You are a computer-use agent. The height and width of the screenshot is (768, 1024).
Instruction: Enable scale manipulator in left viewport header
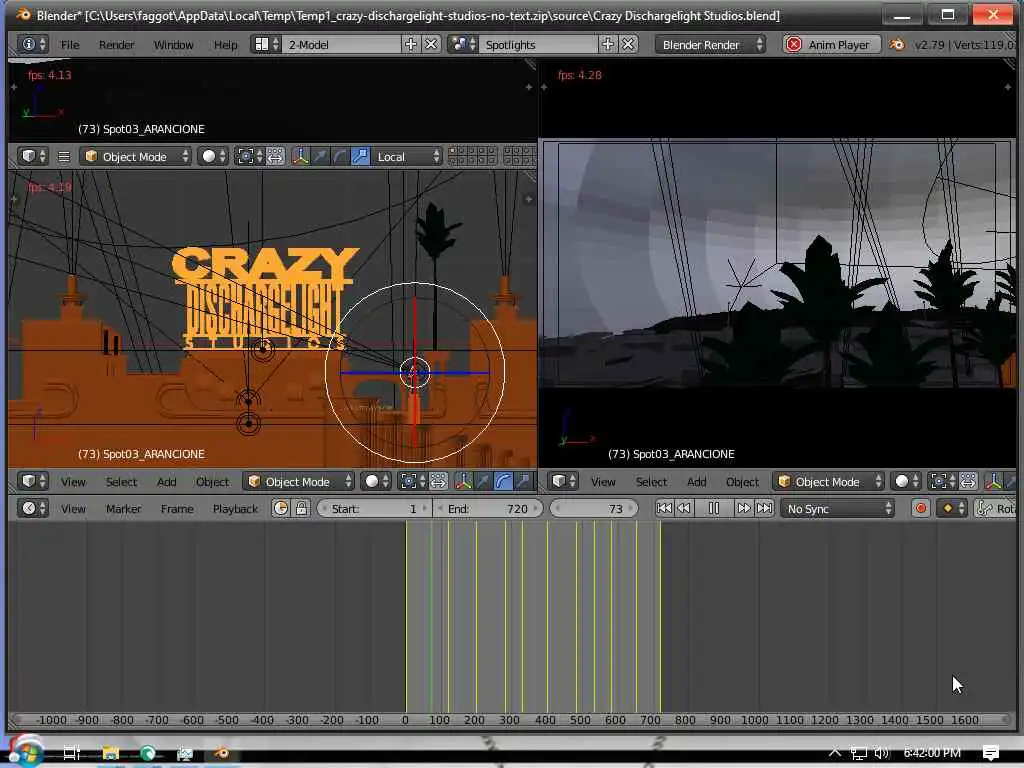tap(523, 482)
